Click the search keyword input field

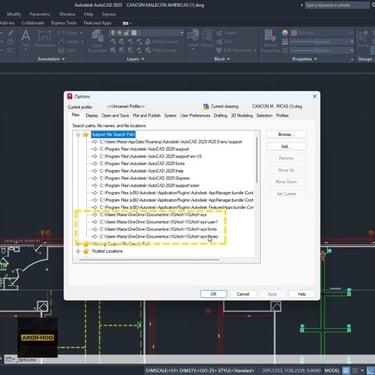[337, 5]
